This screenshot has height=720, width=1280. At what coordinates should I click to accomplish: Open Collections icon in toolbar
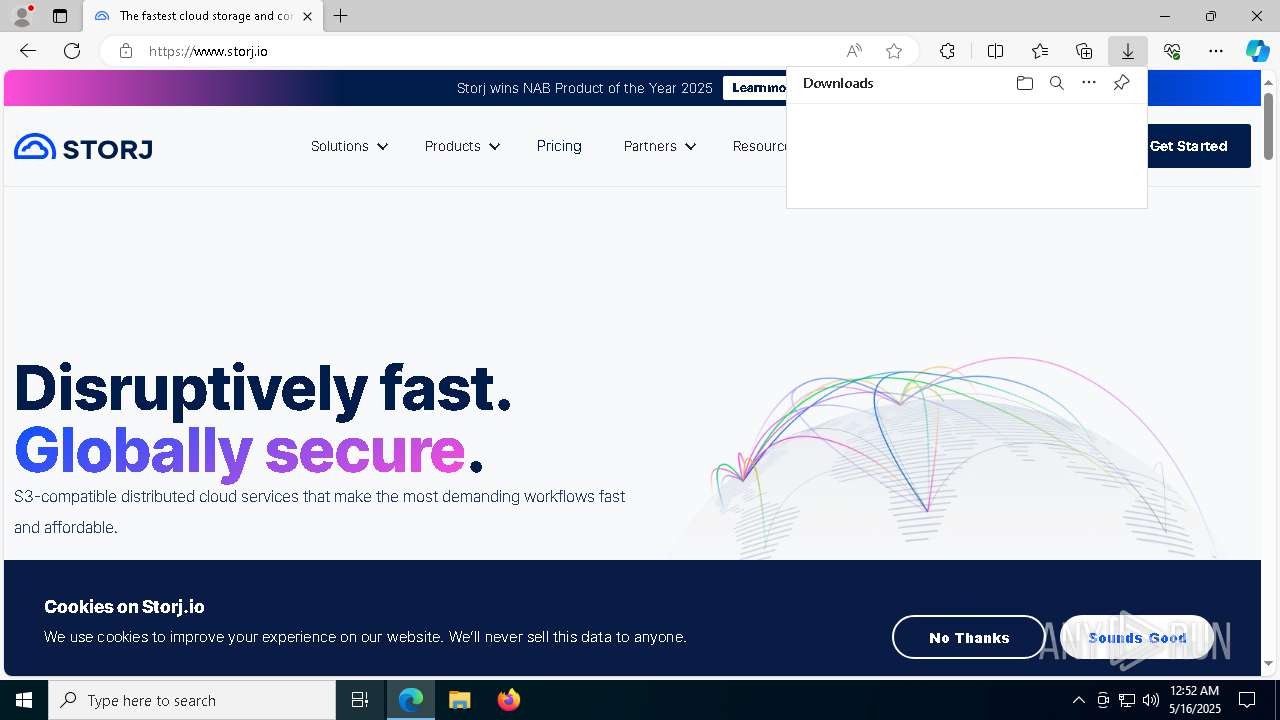click(1084, 51)
